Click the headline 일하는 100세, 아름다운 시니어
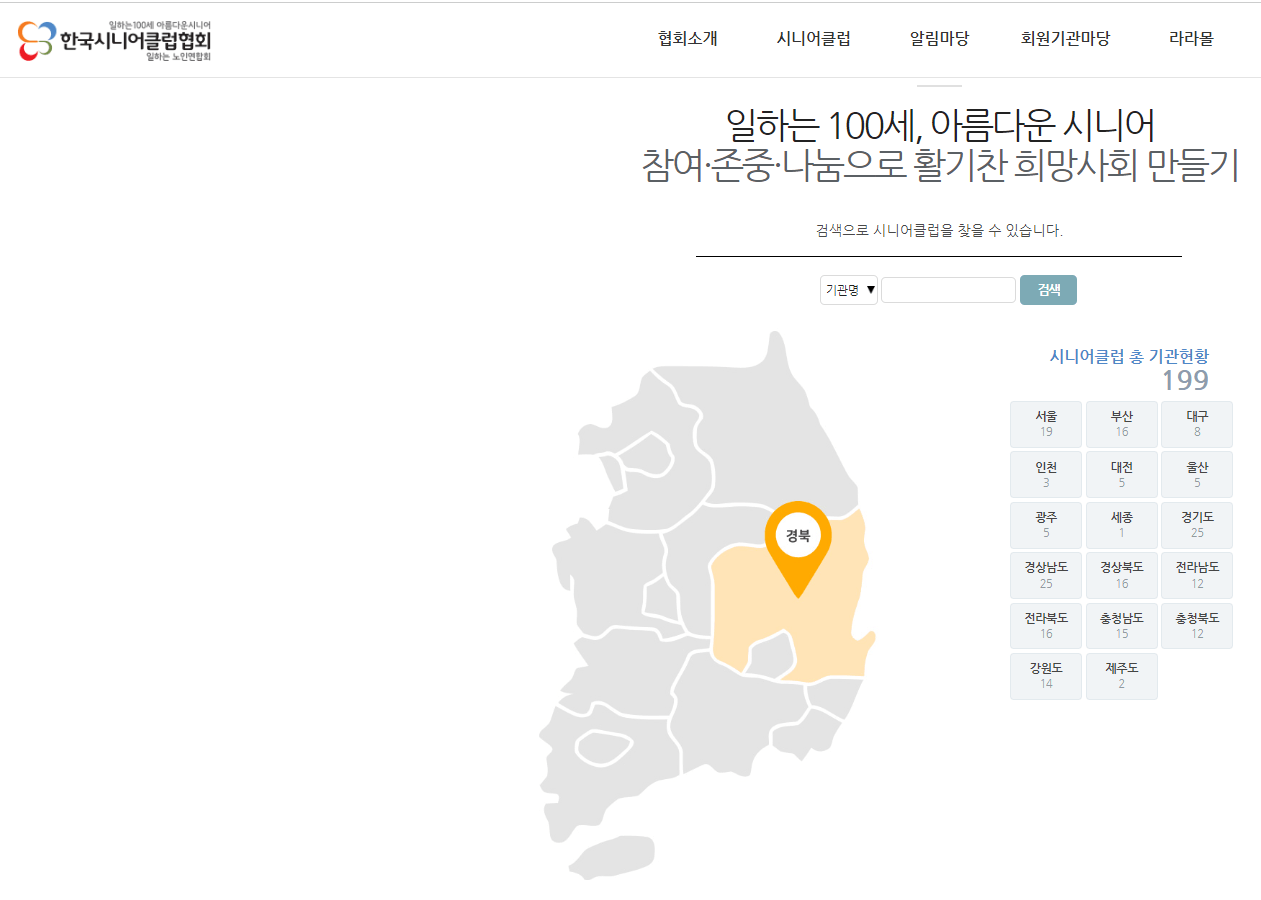Viewport: 1261px width, 900px height. pos(940,125)
